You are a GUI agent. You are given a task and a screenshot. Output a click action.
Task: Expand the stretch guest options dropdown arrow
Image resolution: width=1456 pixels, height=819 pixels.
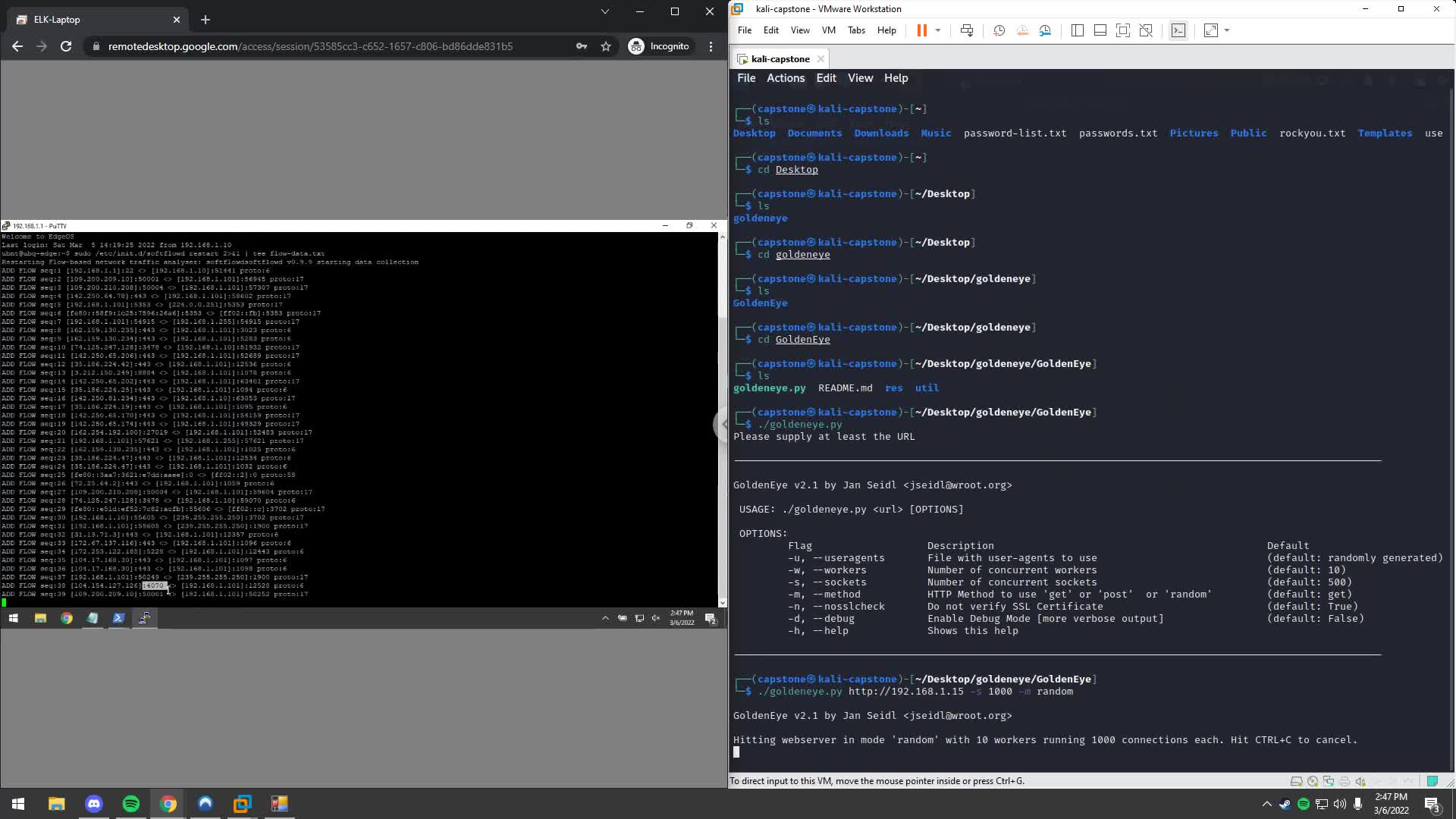click(x=1227, y=30)
